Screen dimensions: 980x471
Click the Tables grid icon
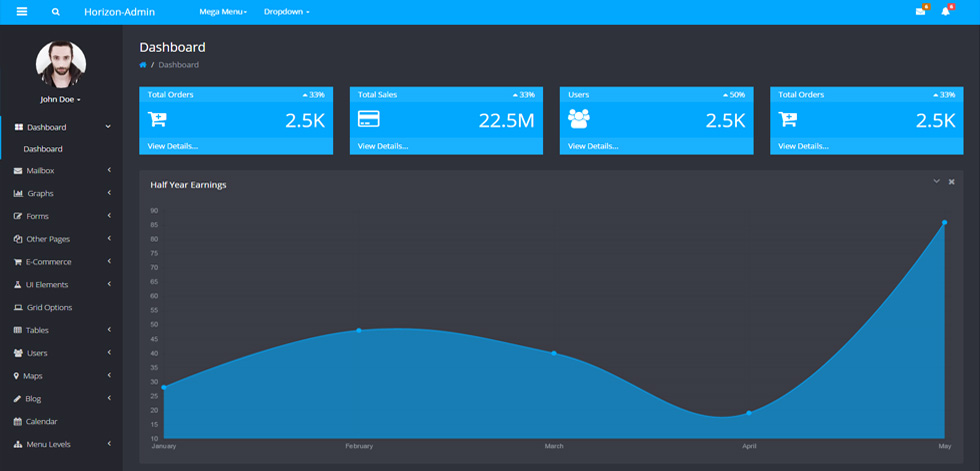pyautogui.click(x=18, y=330)
